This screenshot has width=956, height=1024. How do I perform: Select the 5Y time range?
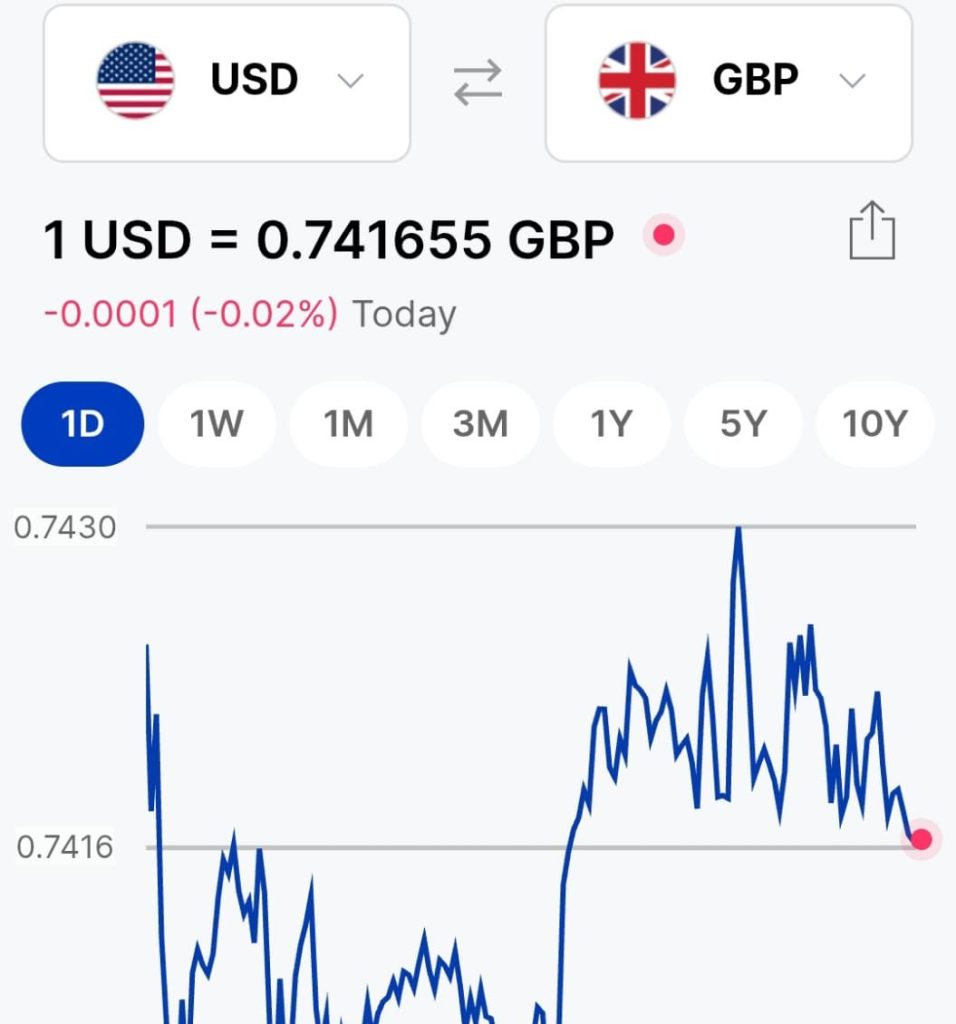(x=743, y=424)
